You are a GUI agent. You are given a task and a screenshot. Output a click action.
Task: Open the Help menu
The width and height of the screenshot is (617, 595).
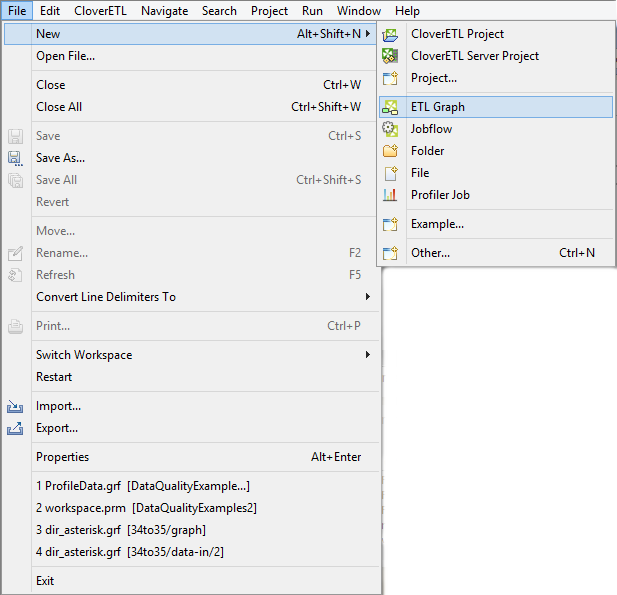click(x=407, y=11)
